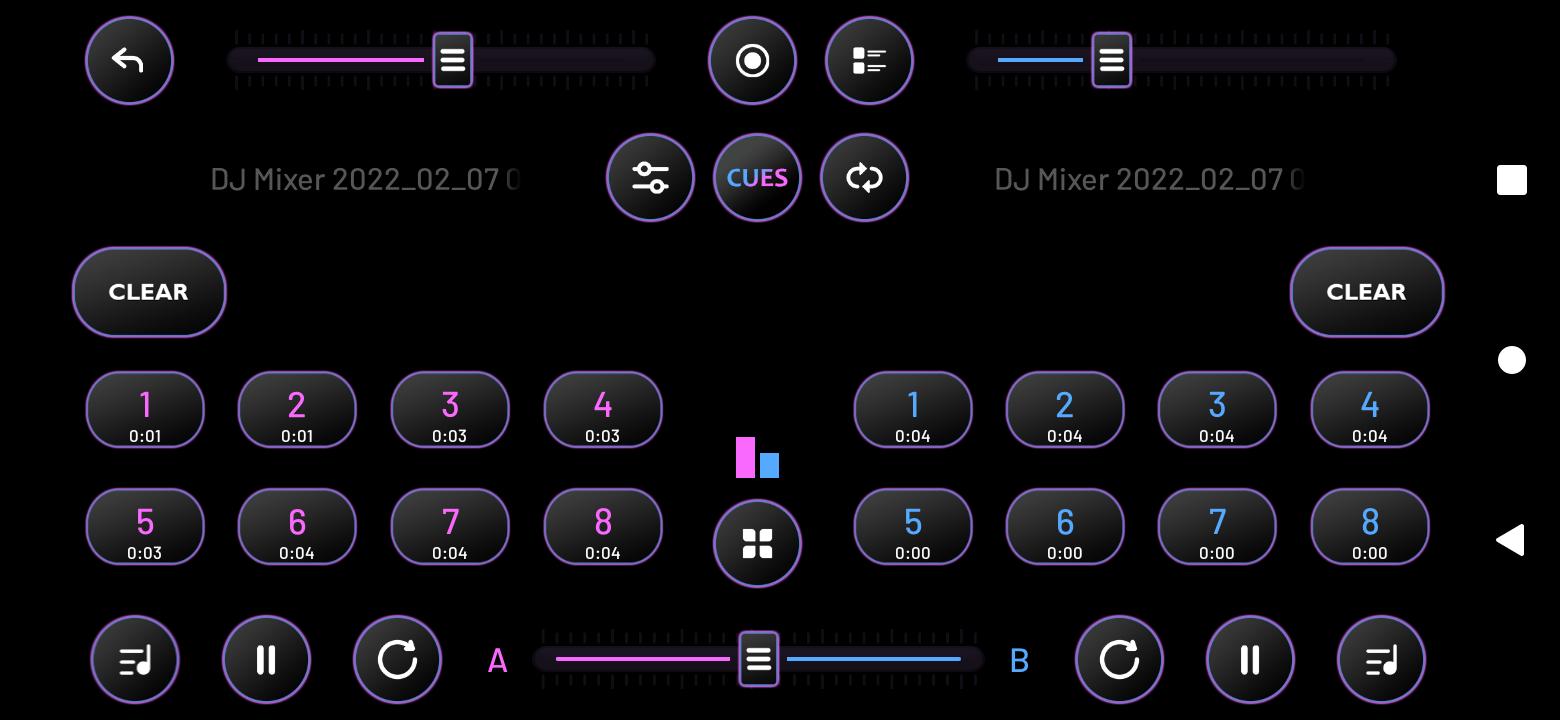Open deck A music playlist icon

coord(135,660)
